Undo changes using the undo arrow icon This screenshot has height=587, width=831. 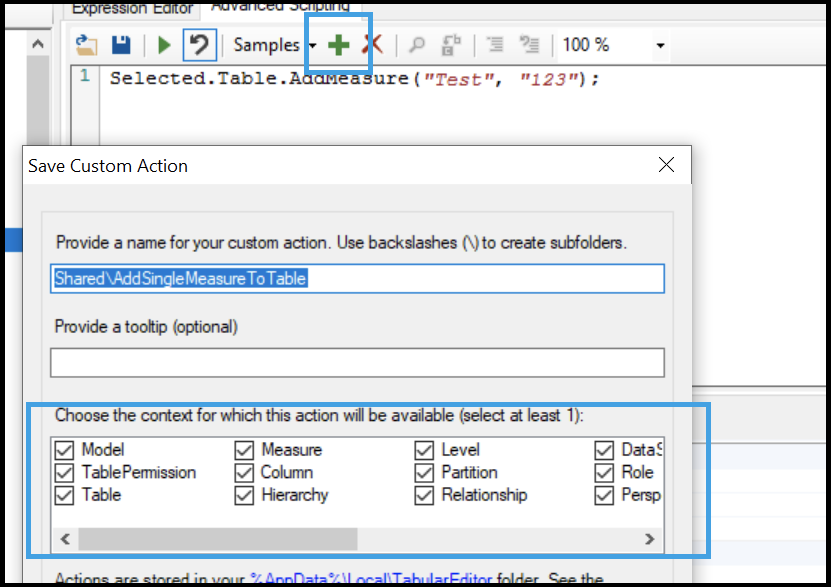(197, 44)
